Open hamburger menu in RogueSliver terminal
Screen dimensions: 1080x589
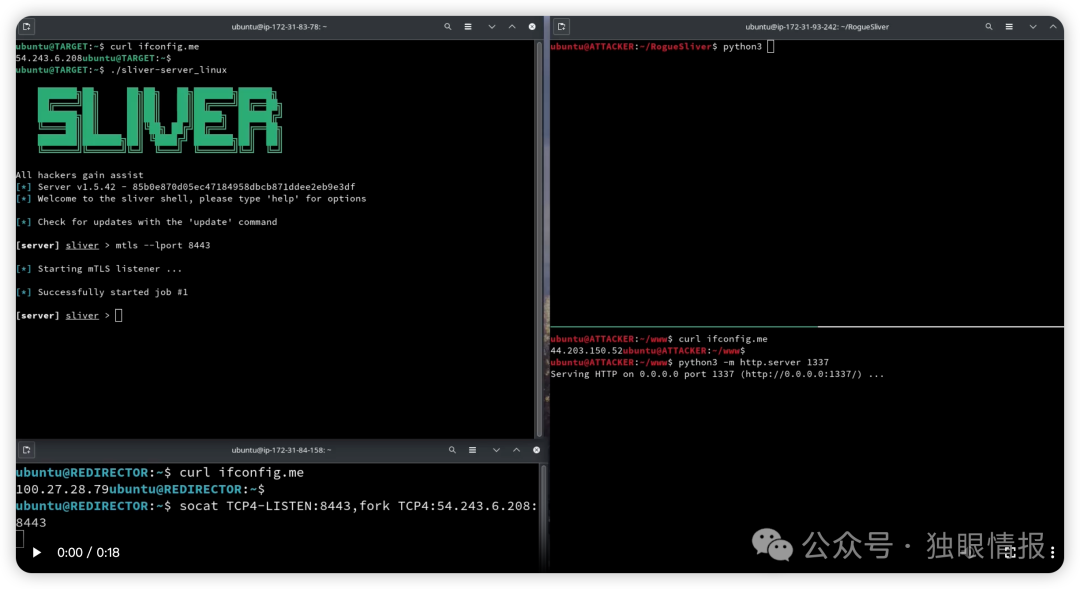pyautogui.click(x=1009, y=27)
